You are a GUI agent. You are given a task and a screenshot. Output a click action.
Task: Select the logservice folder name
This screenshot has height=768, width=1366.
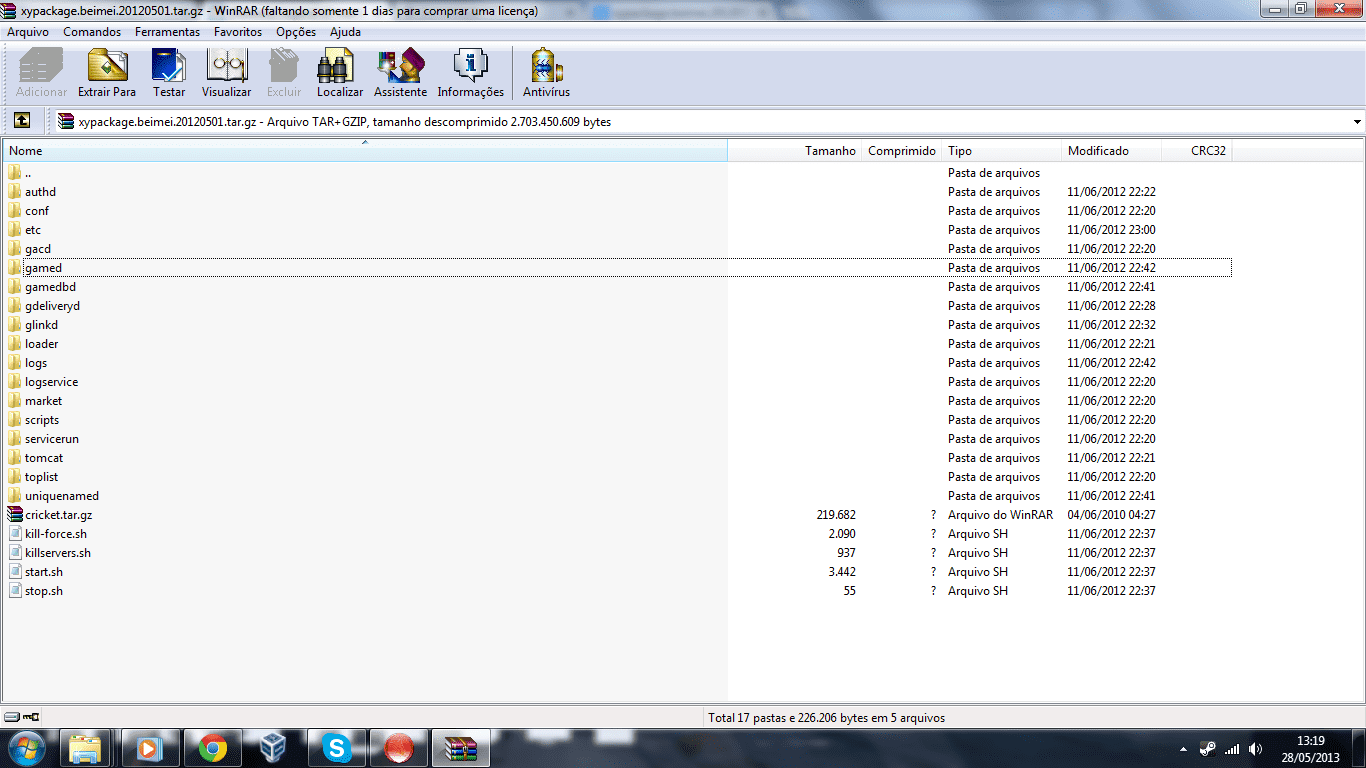point(51,382)
